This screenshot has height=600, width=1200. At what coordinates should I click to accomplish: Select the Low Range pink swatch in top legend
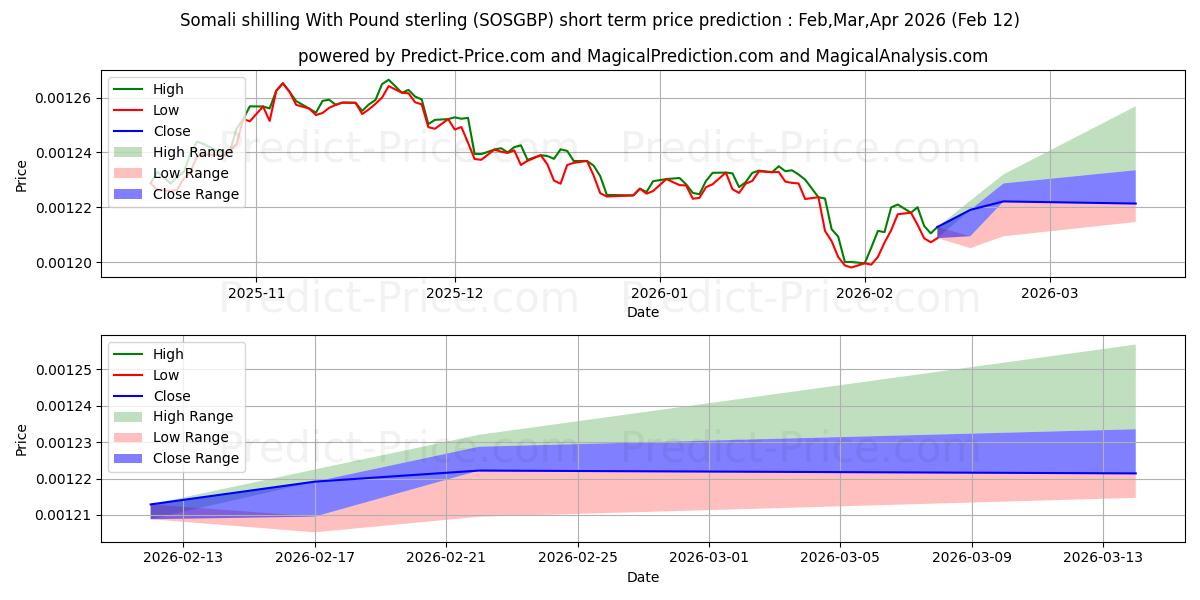tap(130, 173)
